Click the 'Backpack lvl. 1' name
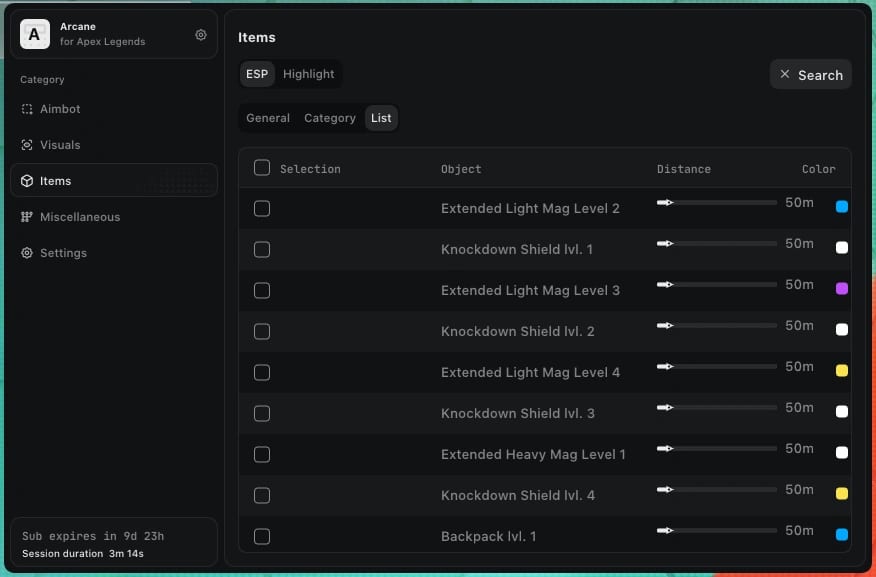Screen dimensions: 876x577 tap(488, 537)
